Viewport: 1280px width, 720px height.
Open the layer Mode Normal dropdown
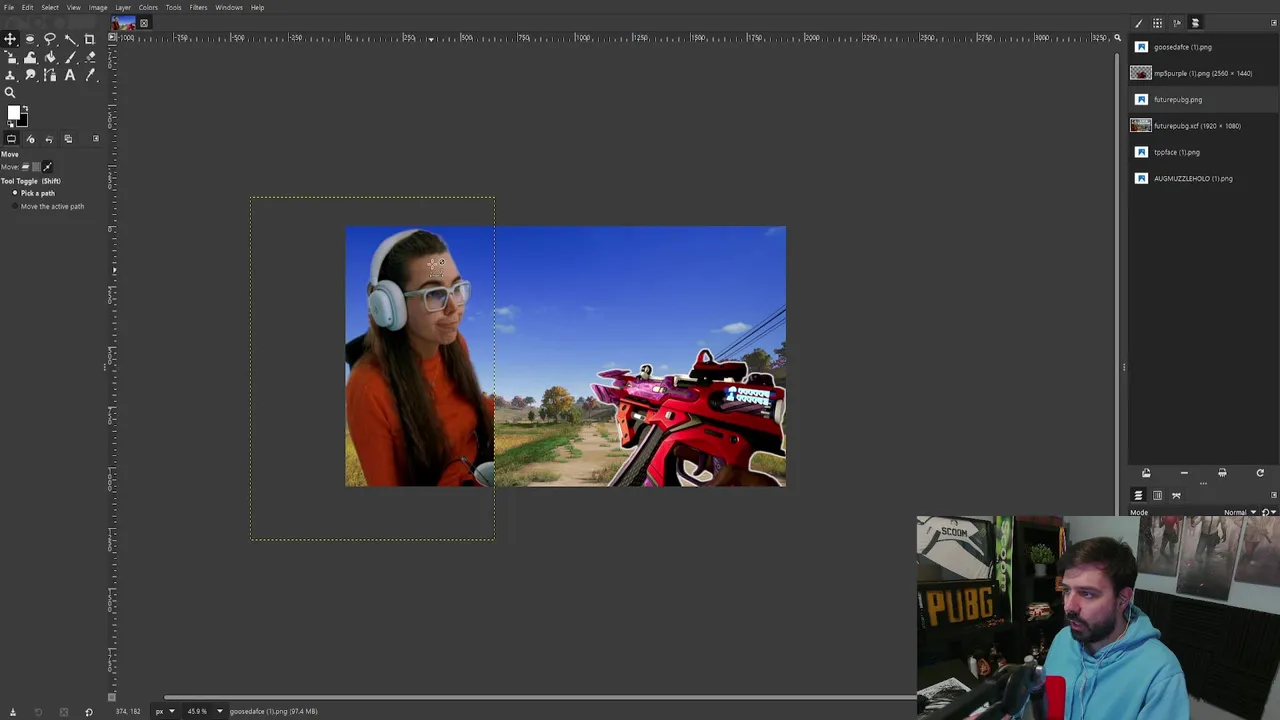click(x=1240, y=512)
